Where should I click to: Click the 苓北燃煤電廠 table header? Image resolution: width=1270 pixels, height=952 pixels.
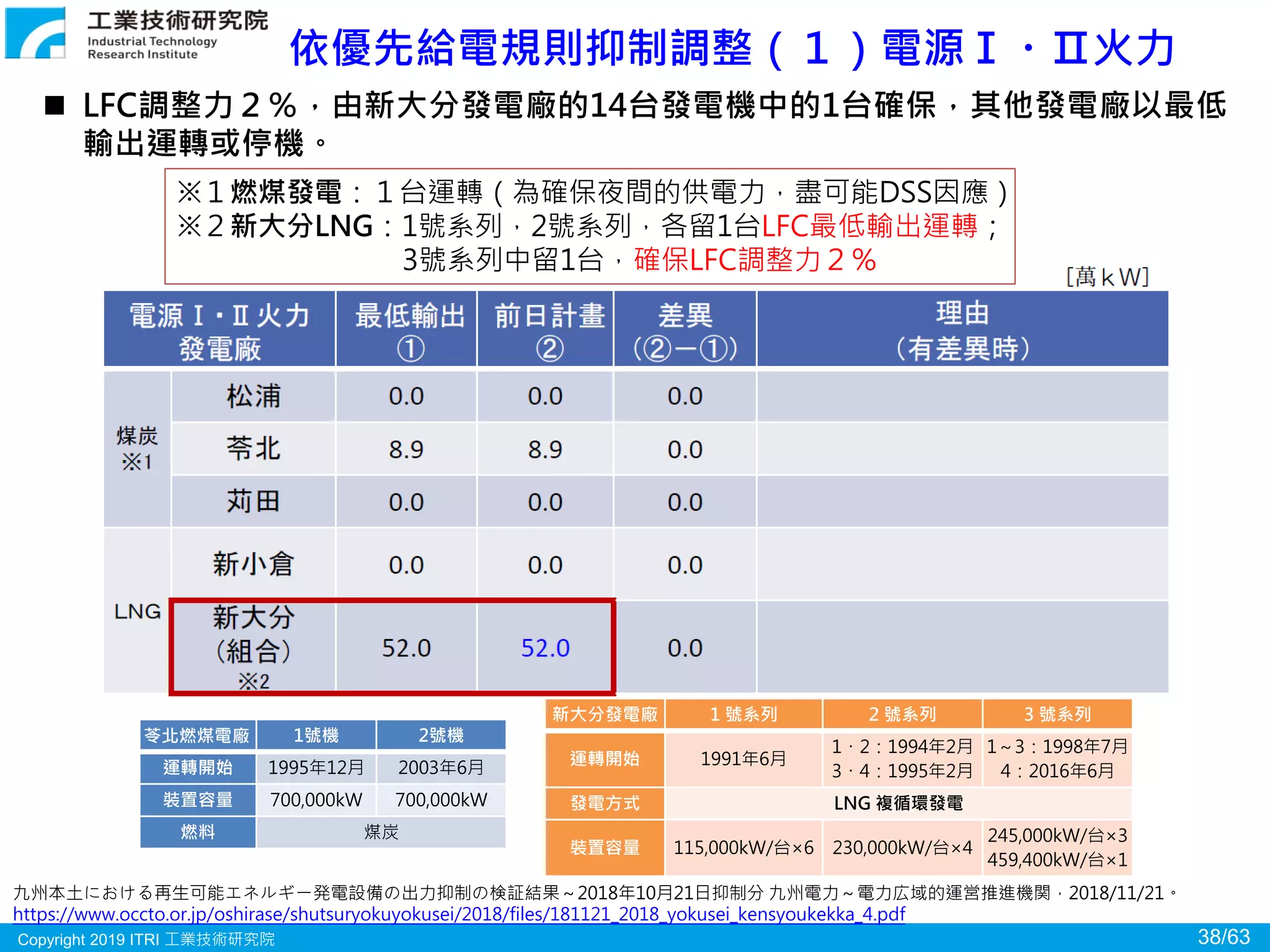click(x=197, y=735)
